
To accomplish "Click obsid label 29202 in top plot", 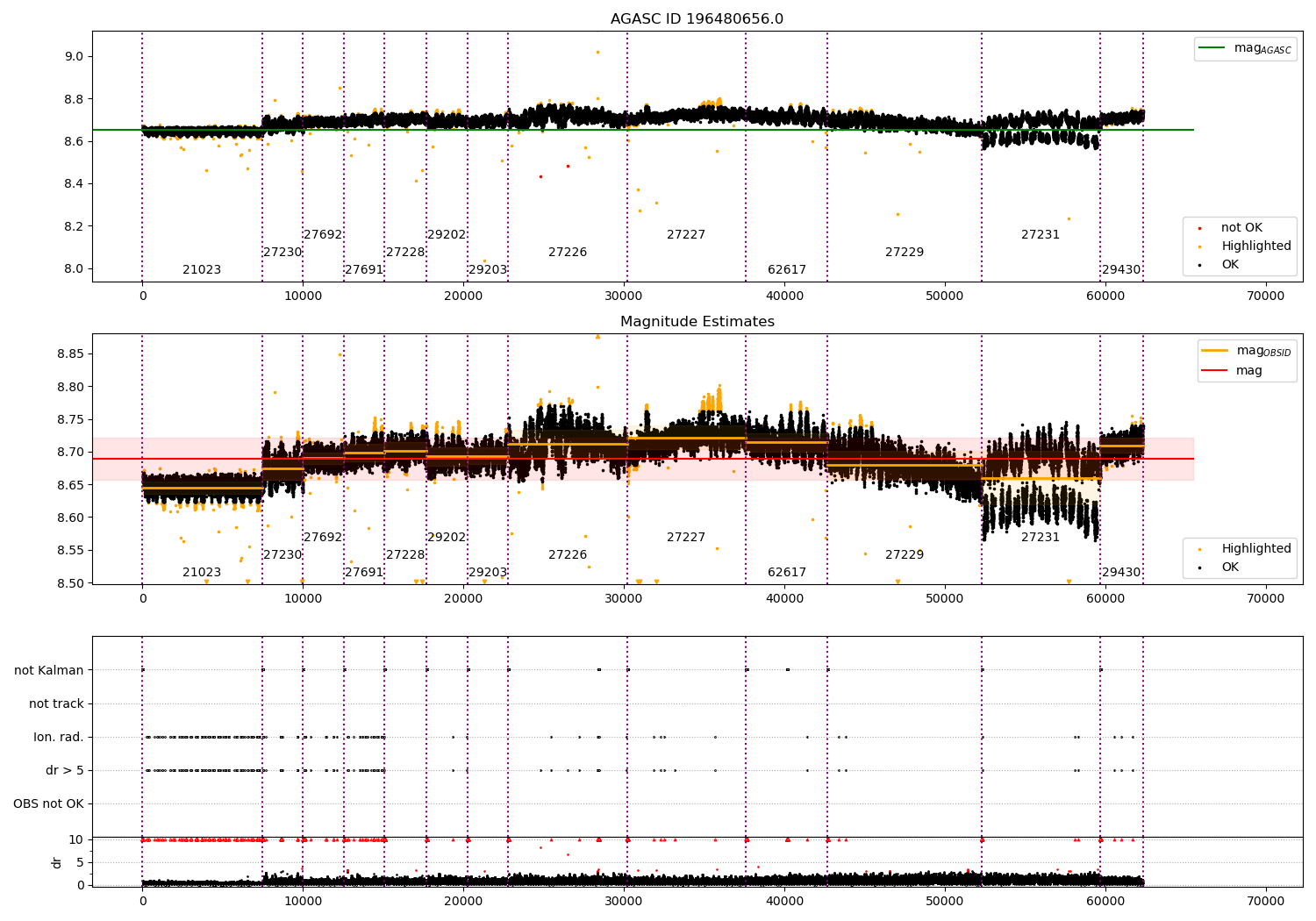I will 447,235.
